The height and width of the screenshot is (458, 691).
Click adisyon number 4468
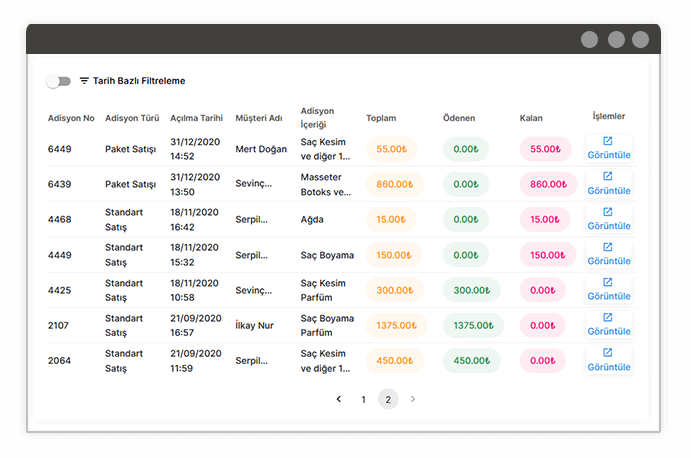59,220
